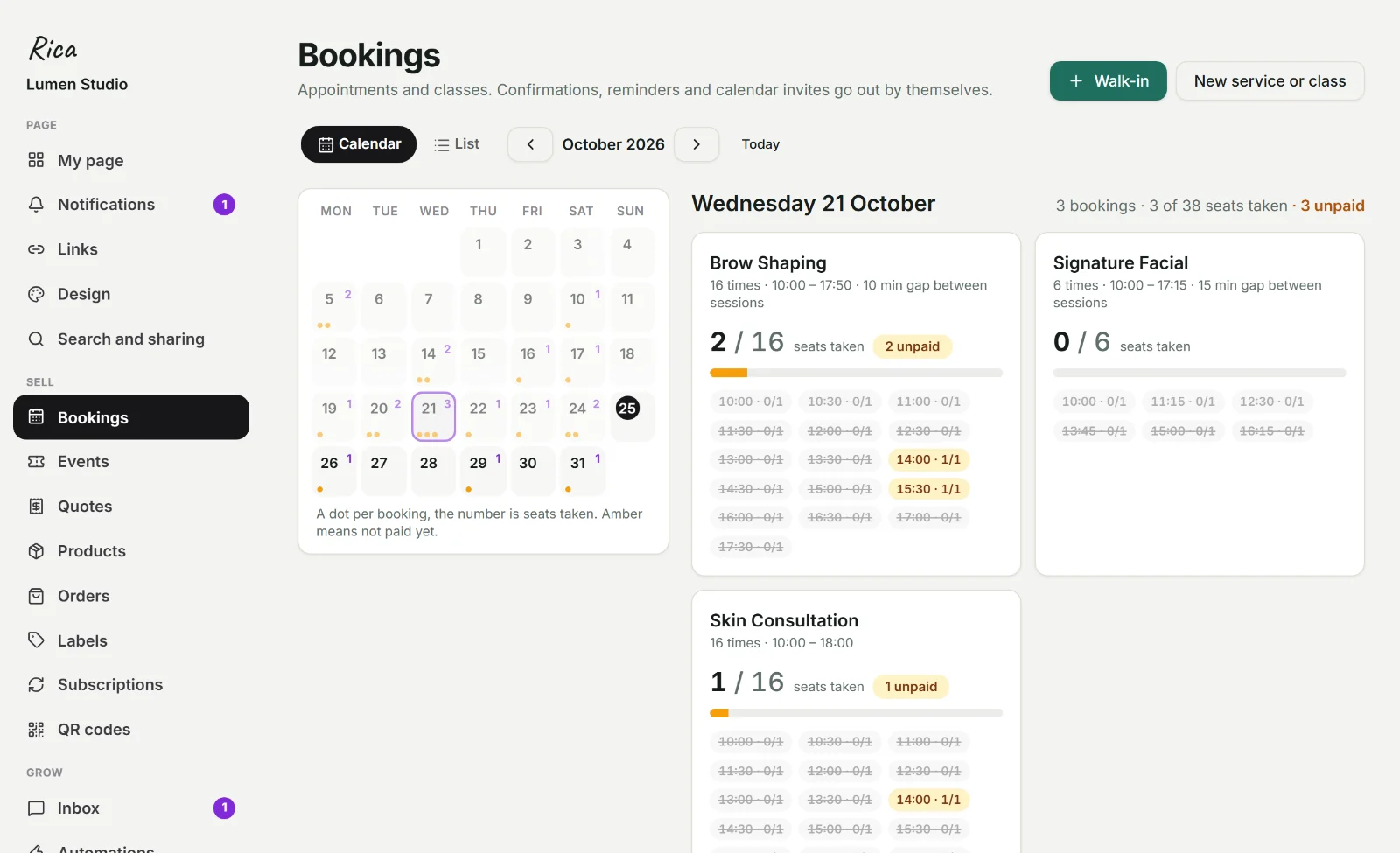
Task: Click Brow Shaping 15:30 · 1/1 slot
Action: 928,489
